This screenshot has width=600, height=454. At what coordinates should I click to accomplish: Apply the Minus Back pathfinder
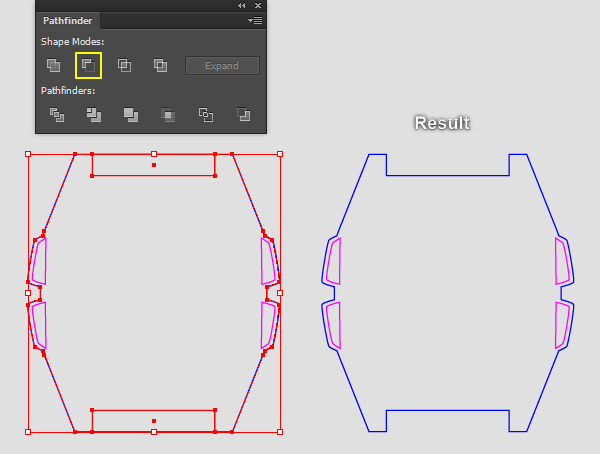coord(243,115)
